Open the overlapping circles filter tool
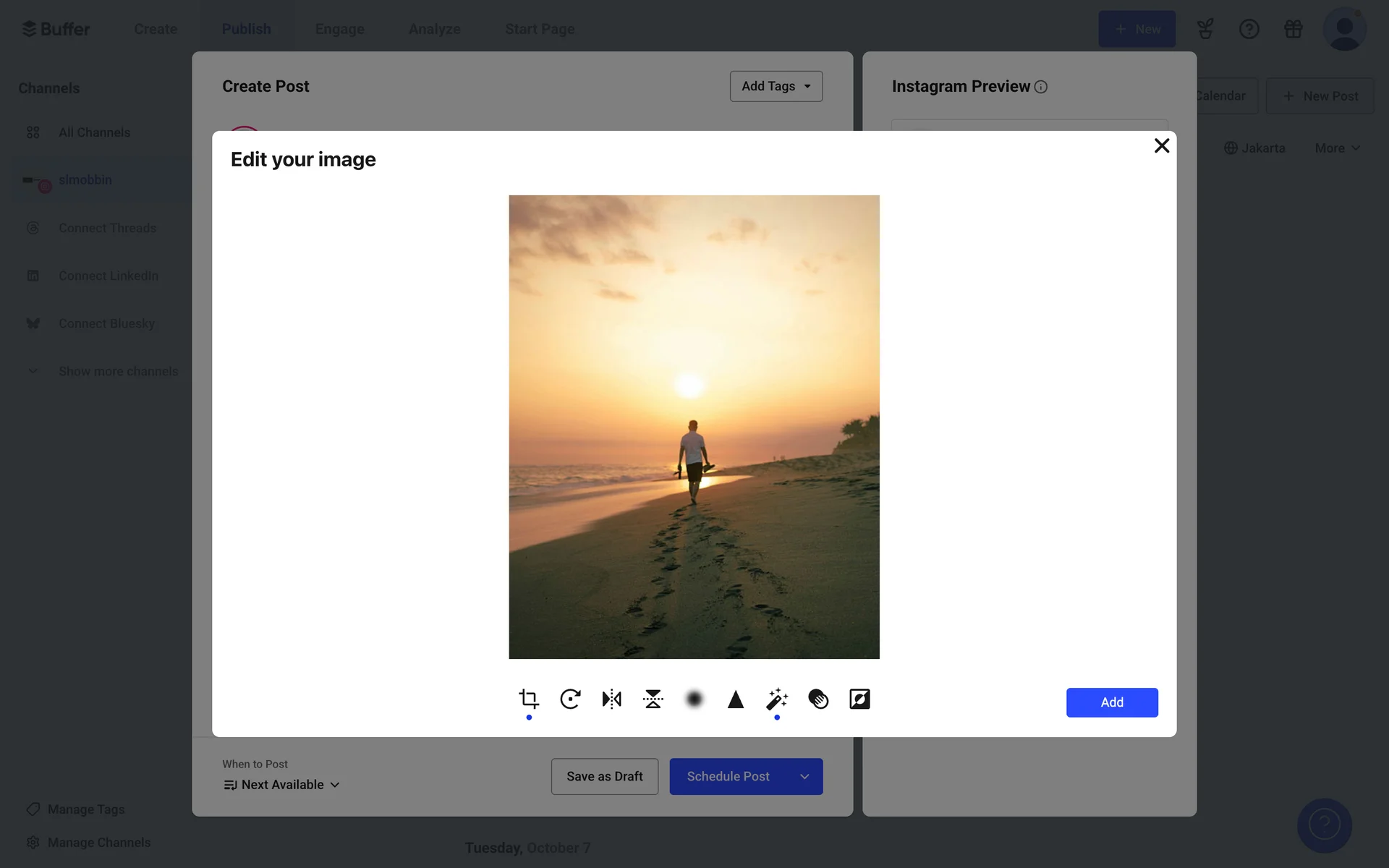Viewport: 1389px width, 868px height. tap(818, 699)
